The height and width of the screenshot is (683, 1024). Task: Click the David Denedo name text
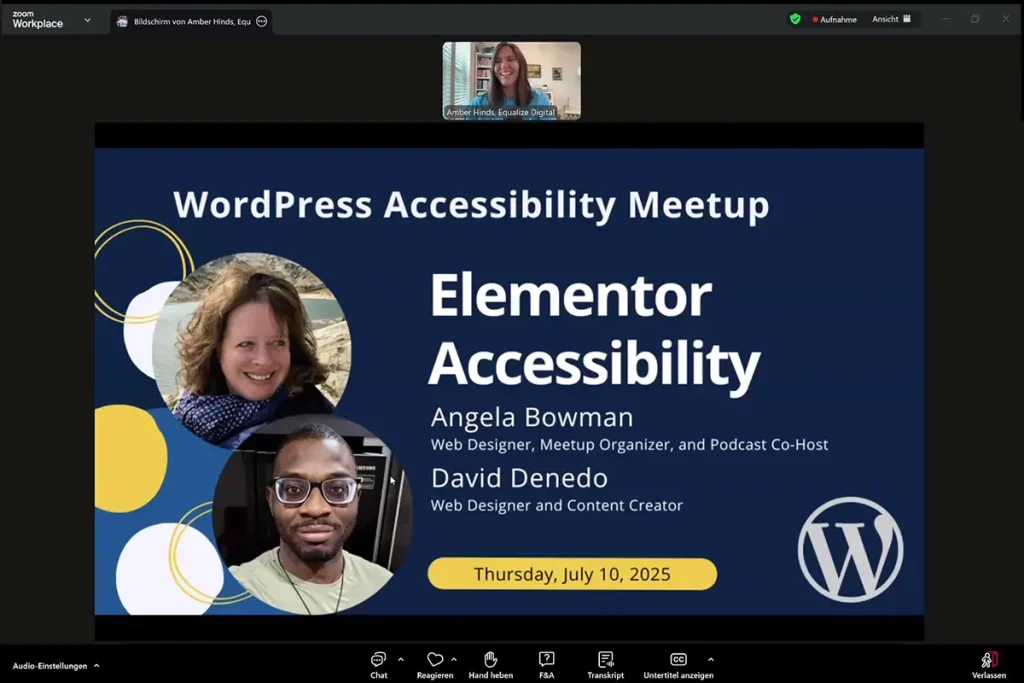coord(519,478)
